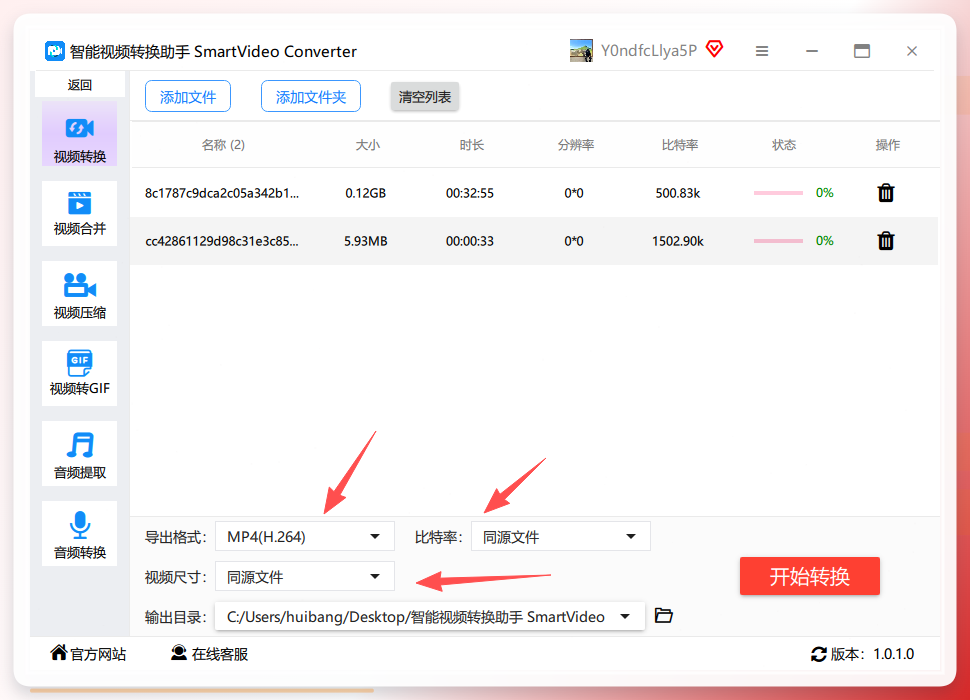Minimize the SmartVideo Converter window

point(812,51)
